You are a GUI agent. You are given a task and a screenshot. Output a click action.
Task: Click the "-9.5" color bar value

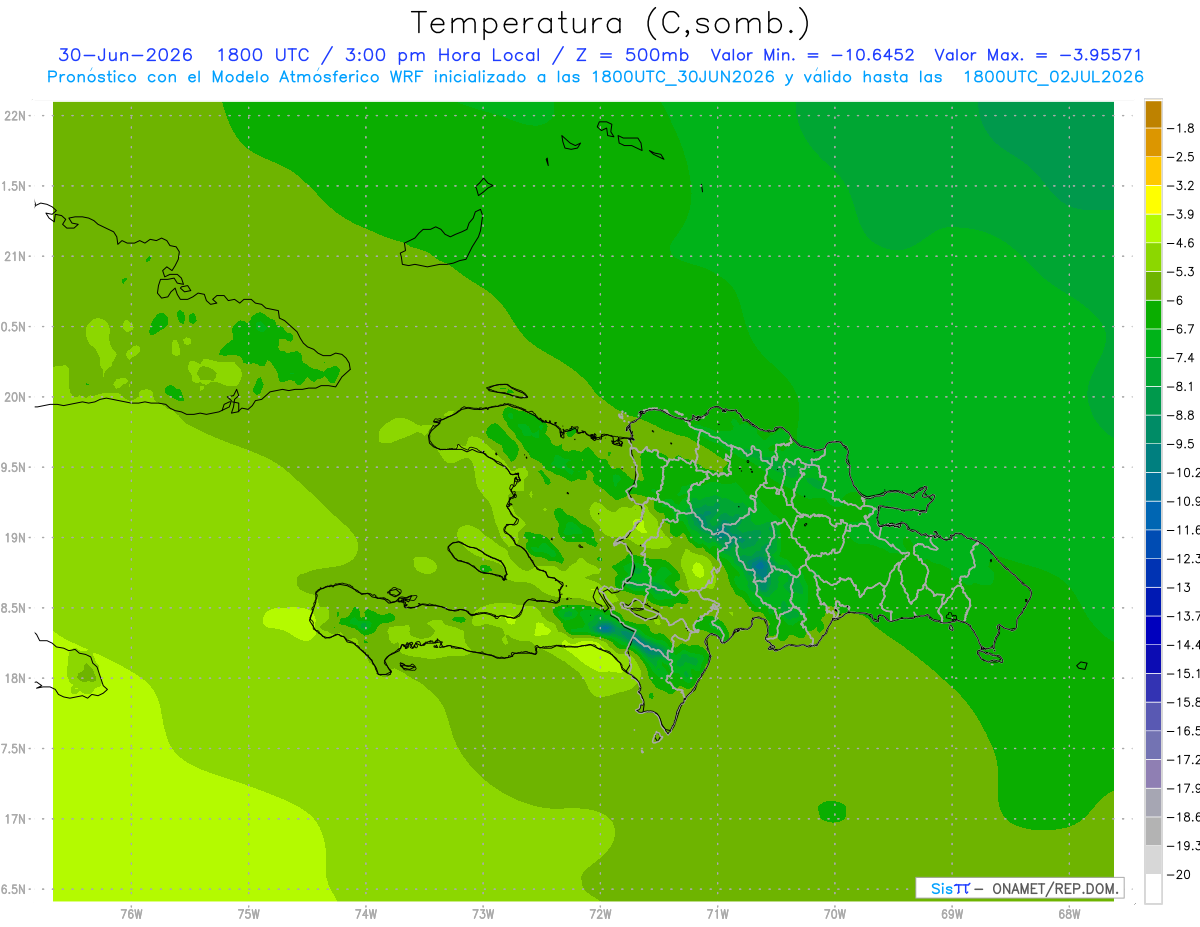tap(1181, 444)
